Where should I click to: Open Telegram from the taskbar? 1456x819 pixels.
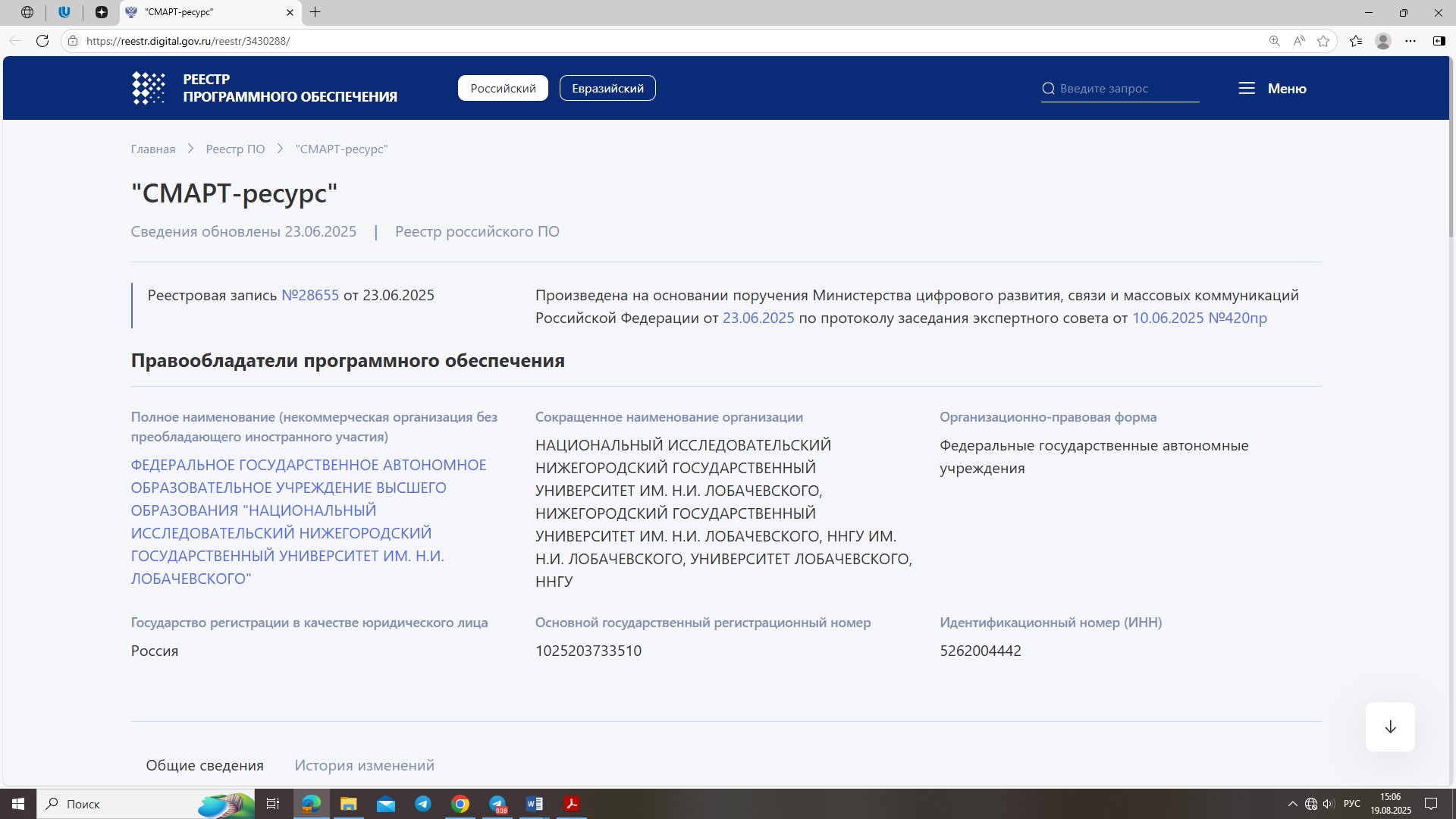point(423,804)
